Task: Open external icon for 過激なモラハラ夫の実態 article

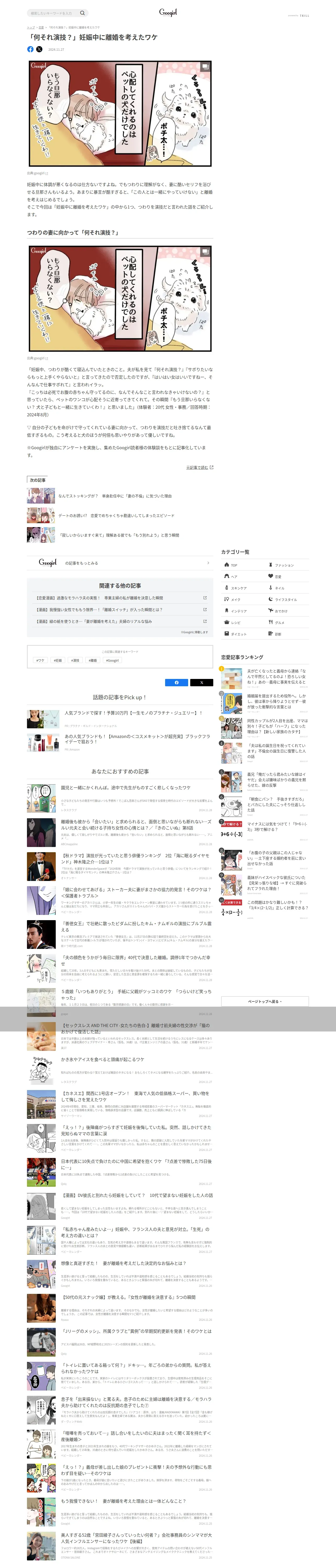Action: point(205,598)
